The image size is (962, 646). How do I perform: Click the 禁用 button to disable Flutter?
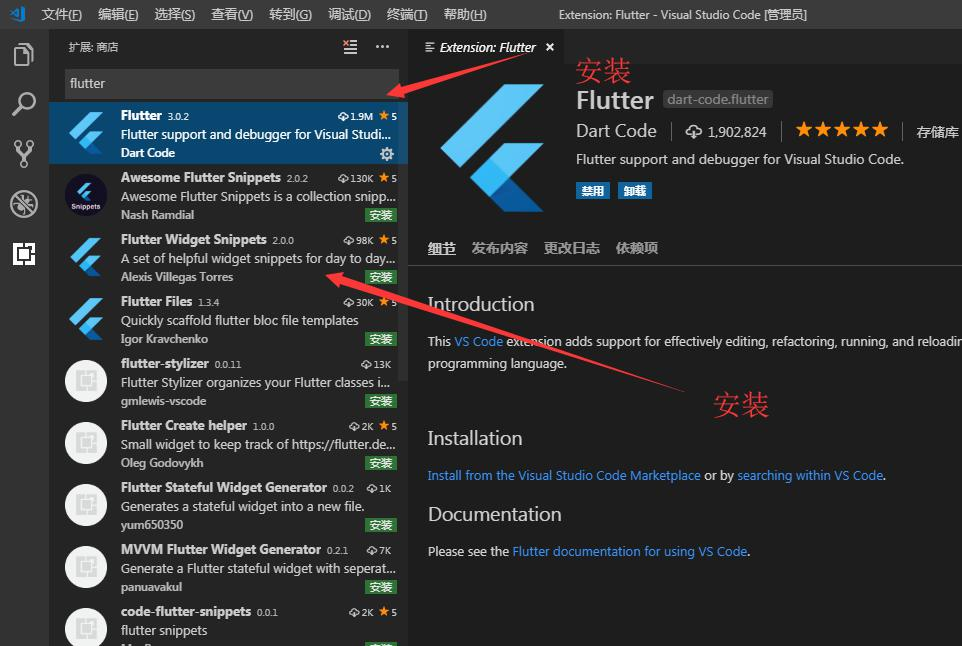pyautogui.click(x=592, y=189)
